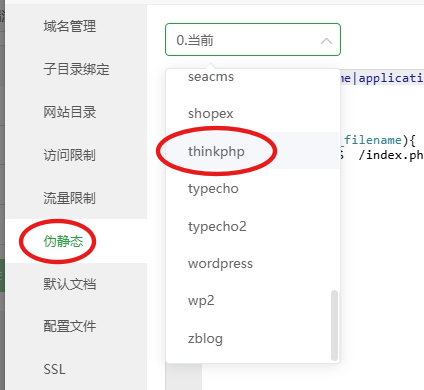Click the chevron arrow in the template selector
The height and width of the screenshot is (390, 424).
tap(326, 41)
